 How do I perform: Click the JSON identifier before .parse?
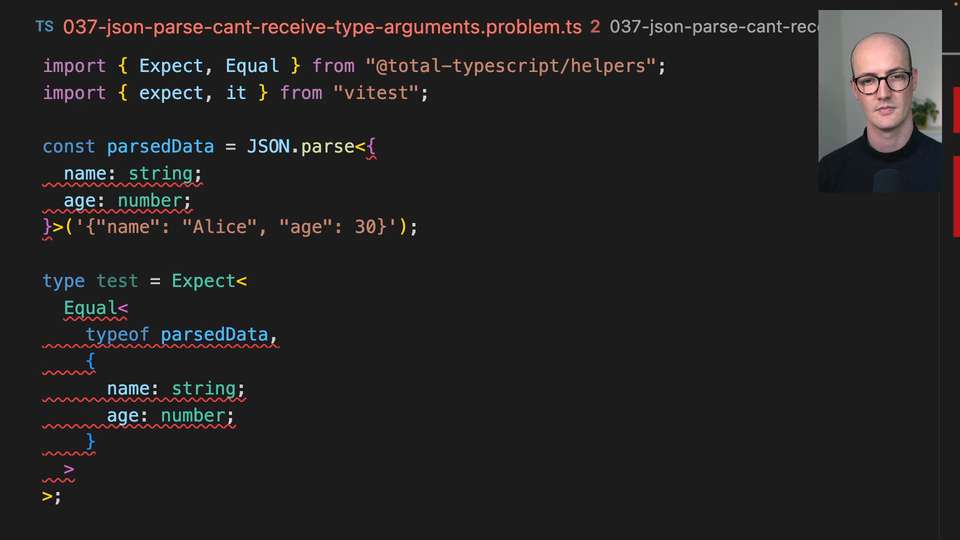[x=268, y=147]
